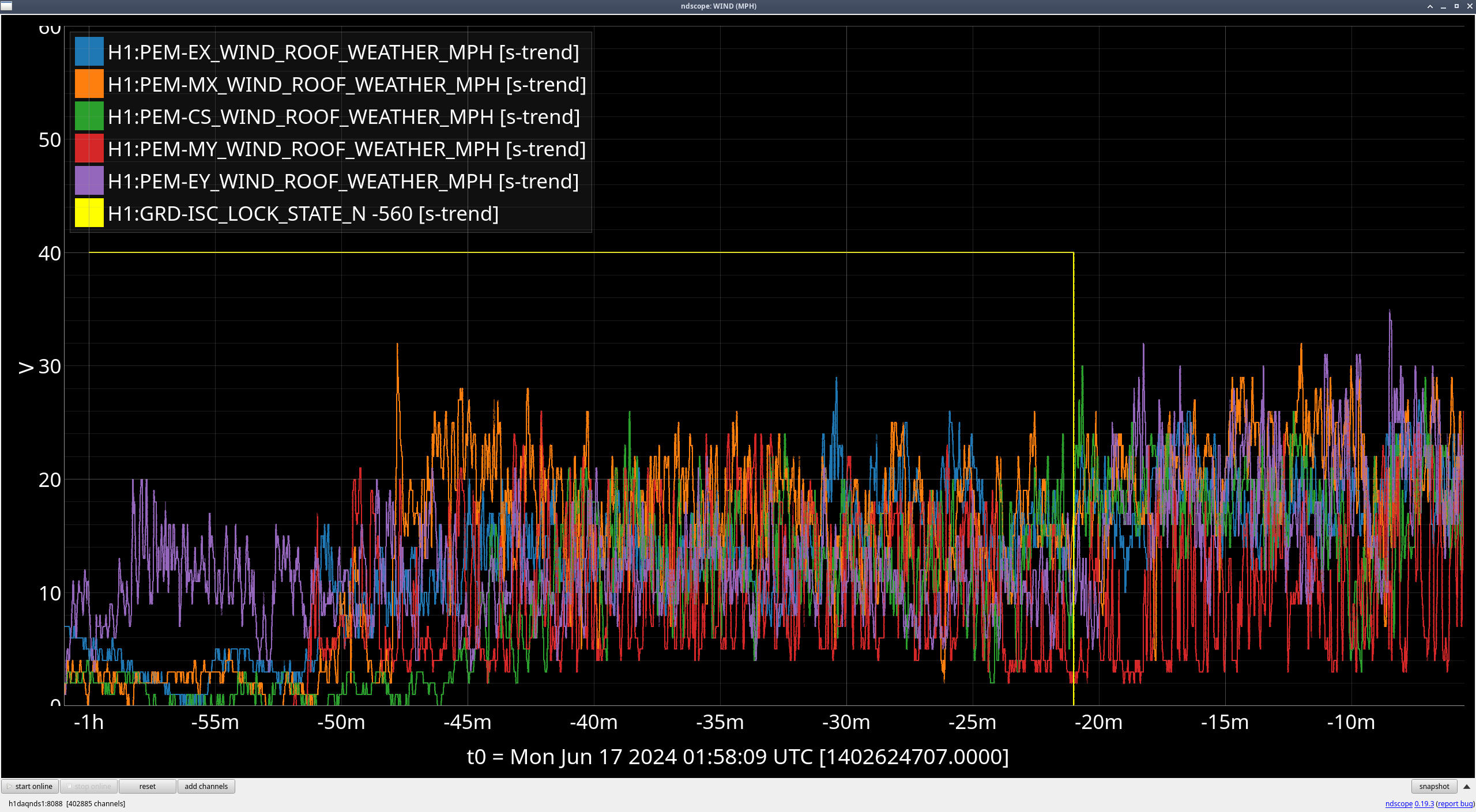Minimize the ndscope window
Screen dimensions: 1476x812
click(1444, 6)
